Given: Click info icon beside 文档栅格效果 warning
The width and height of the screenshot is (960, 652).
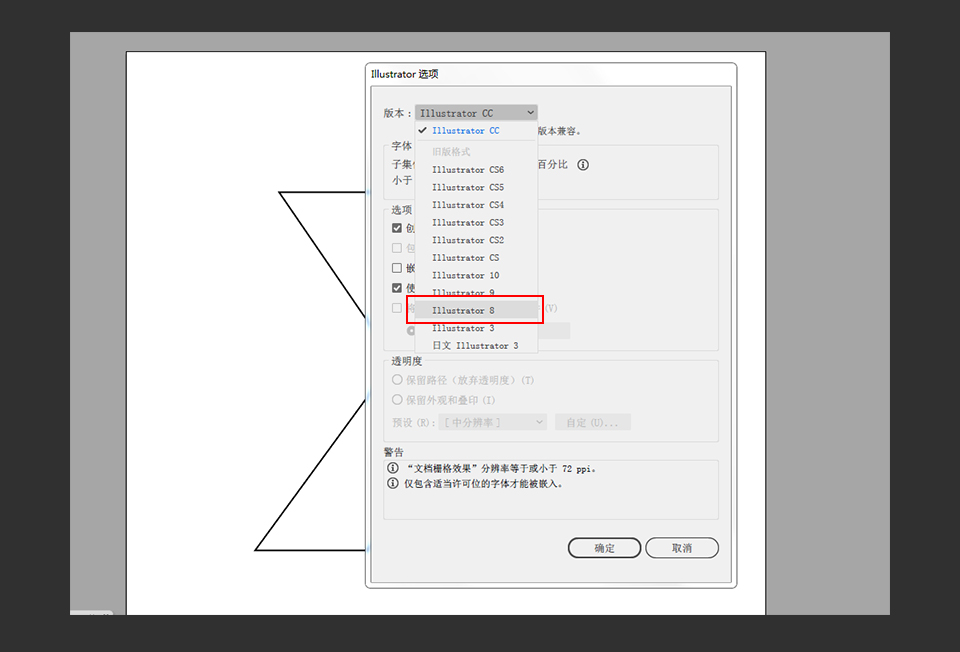Looking at the screenshot, I should (393, 468).
